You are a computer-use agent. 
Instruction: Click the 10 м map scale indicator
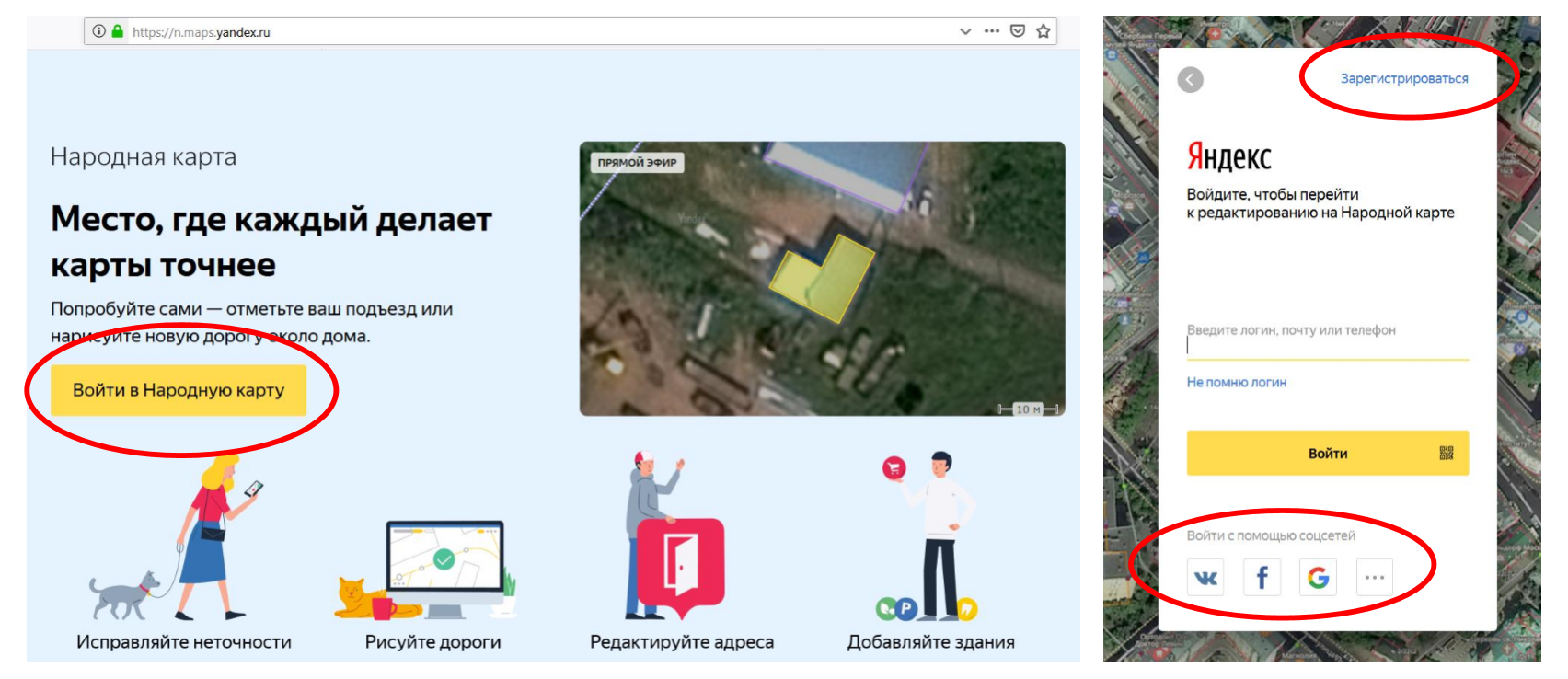pos(1028,409)
